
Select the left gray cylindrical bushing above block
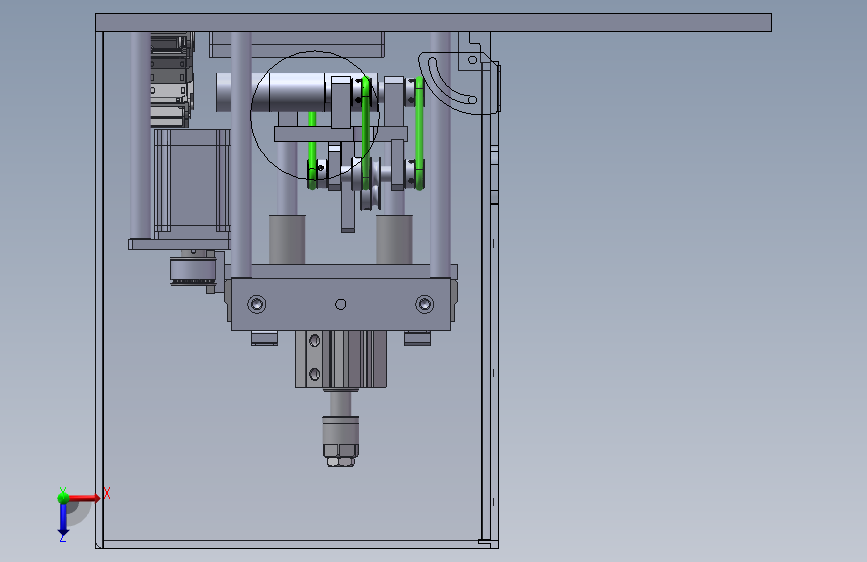287,240
